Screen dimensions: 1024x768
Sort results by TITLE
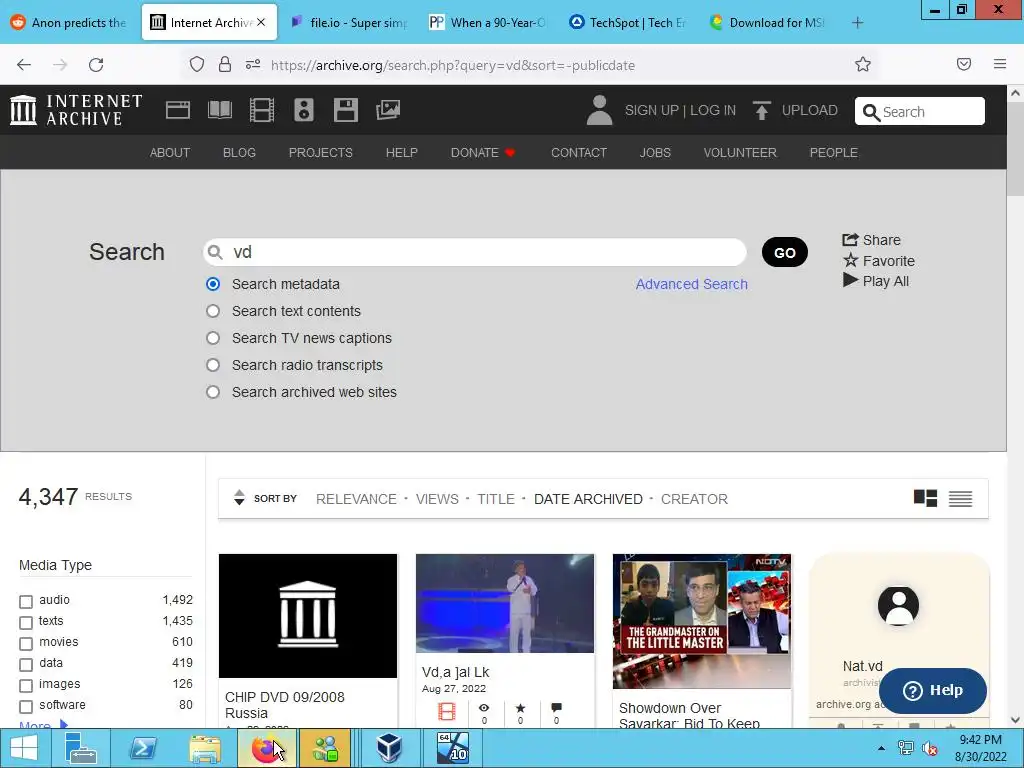(x=496, y=499)
